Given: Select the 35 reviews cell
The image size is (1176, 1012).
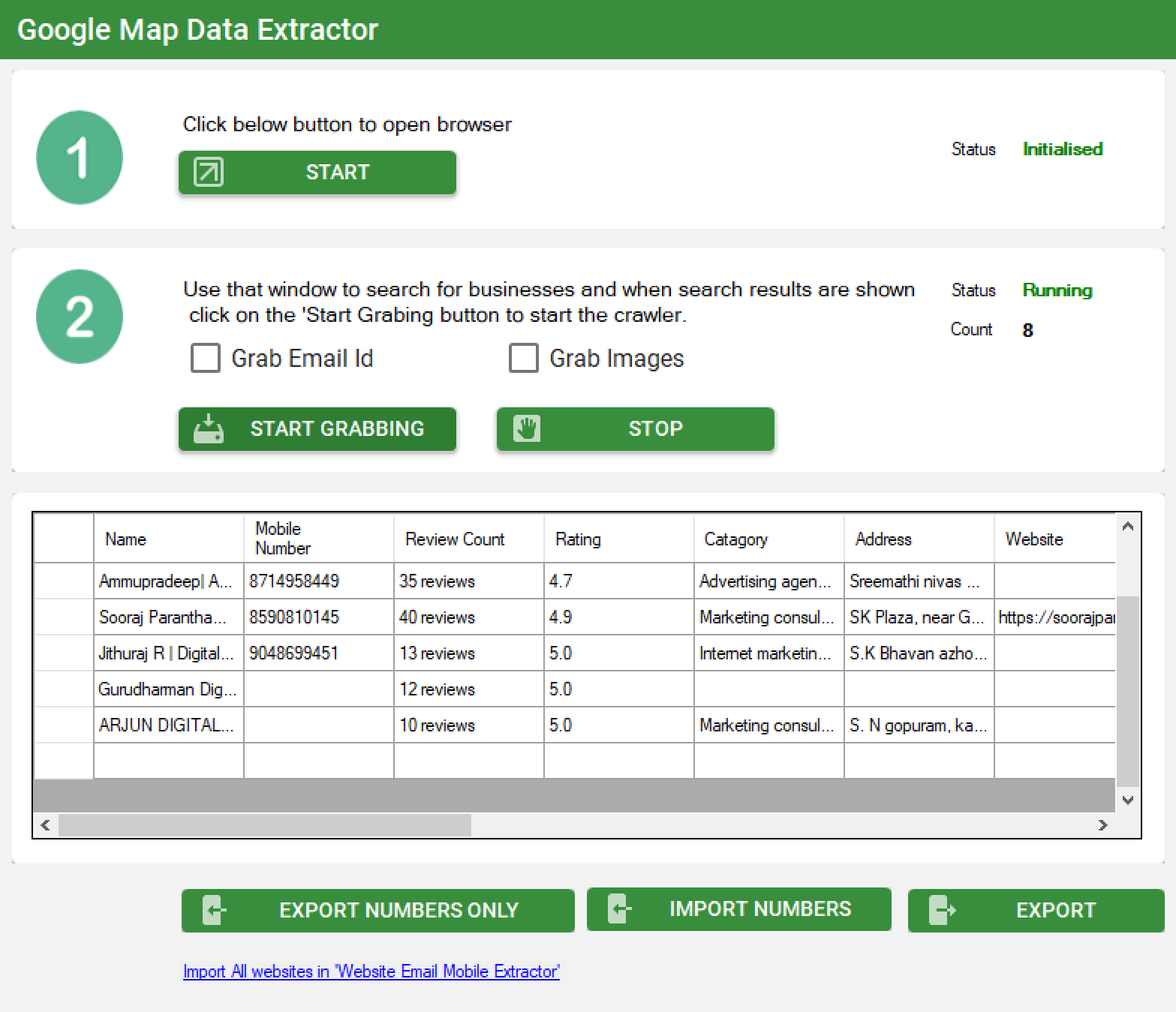Looking at the screenshot, I should 469,581.
